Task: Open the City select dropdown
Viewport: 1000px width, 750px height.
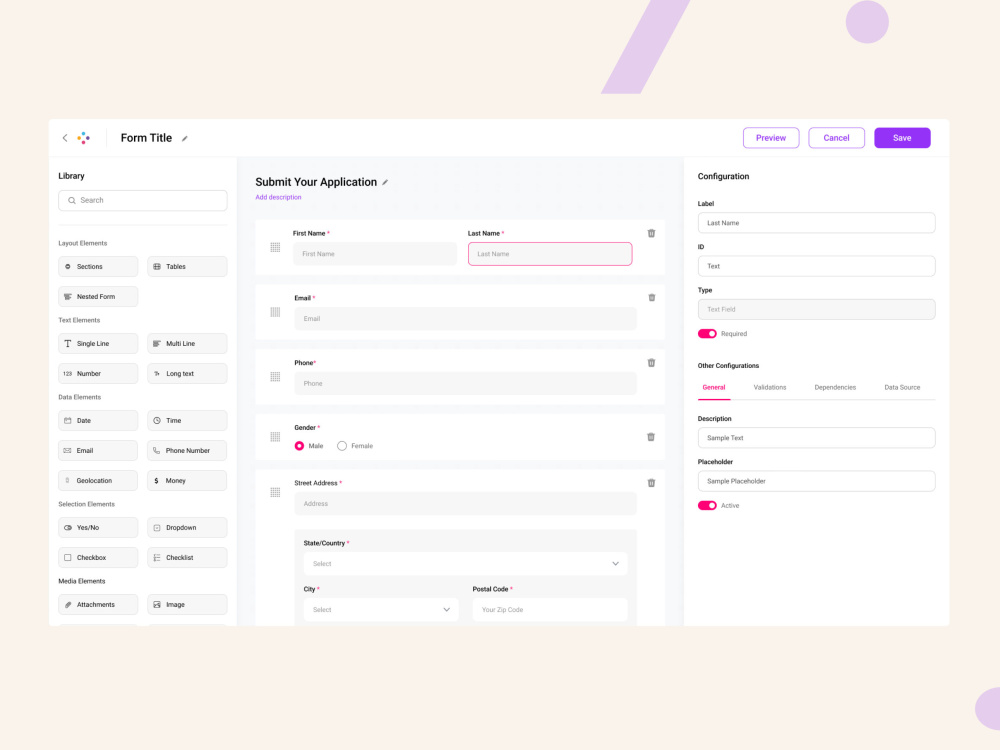Action: click(381, 610)
